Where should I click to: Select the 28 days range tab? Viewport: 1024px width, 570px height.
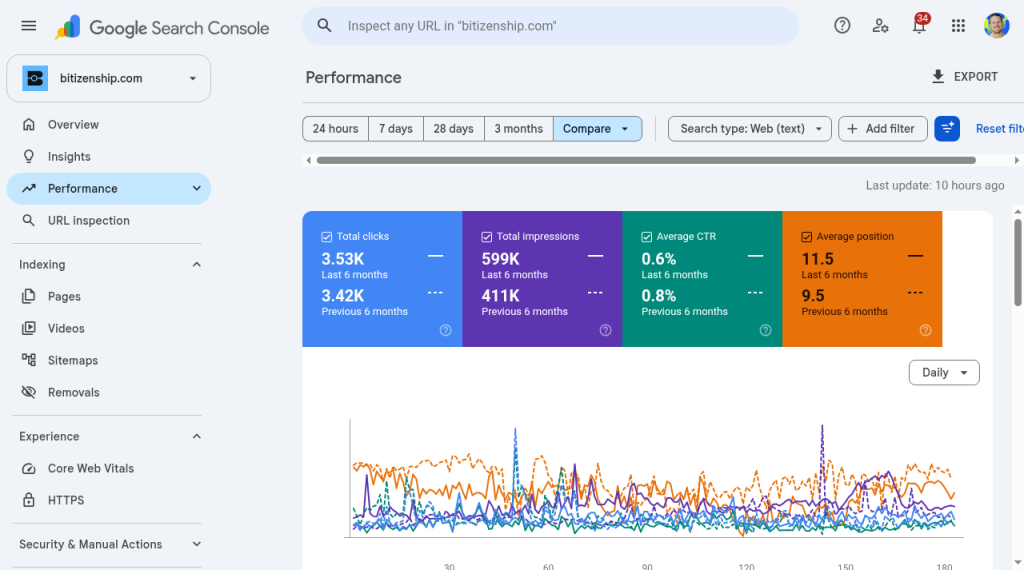click(453, 129)
